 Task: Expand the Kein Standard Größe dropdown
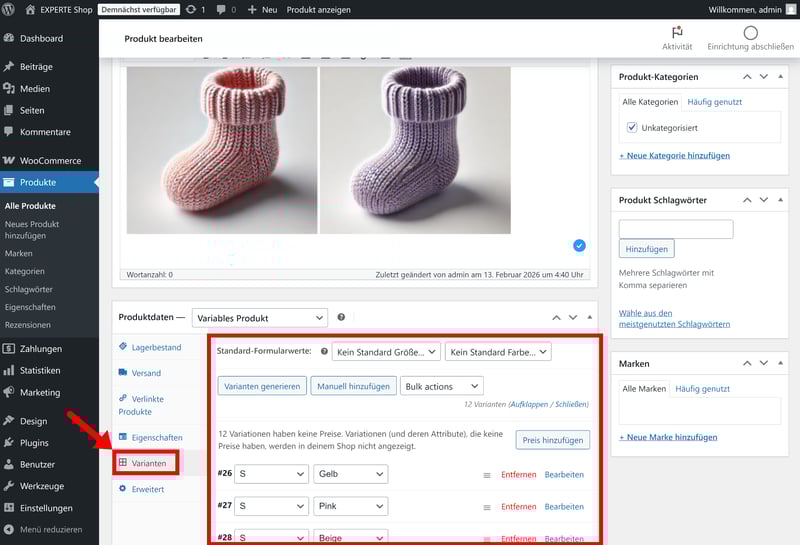tap(387, 352)
